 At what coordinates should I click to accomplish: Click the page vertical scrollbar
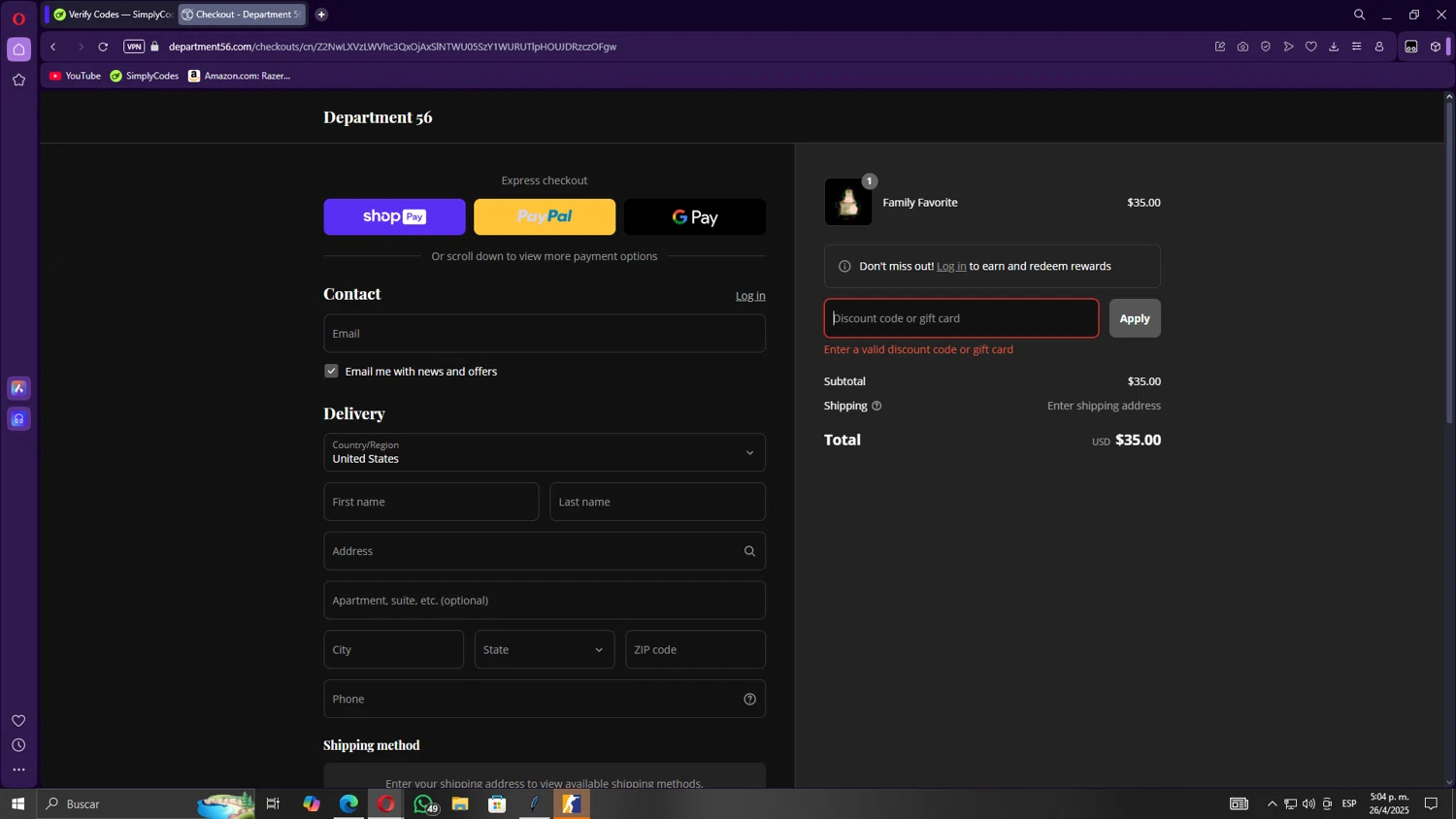1449,262
